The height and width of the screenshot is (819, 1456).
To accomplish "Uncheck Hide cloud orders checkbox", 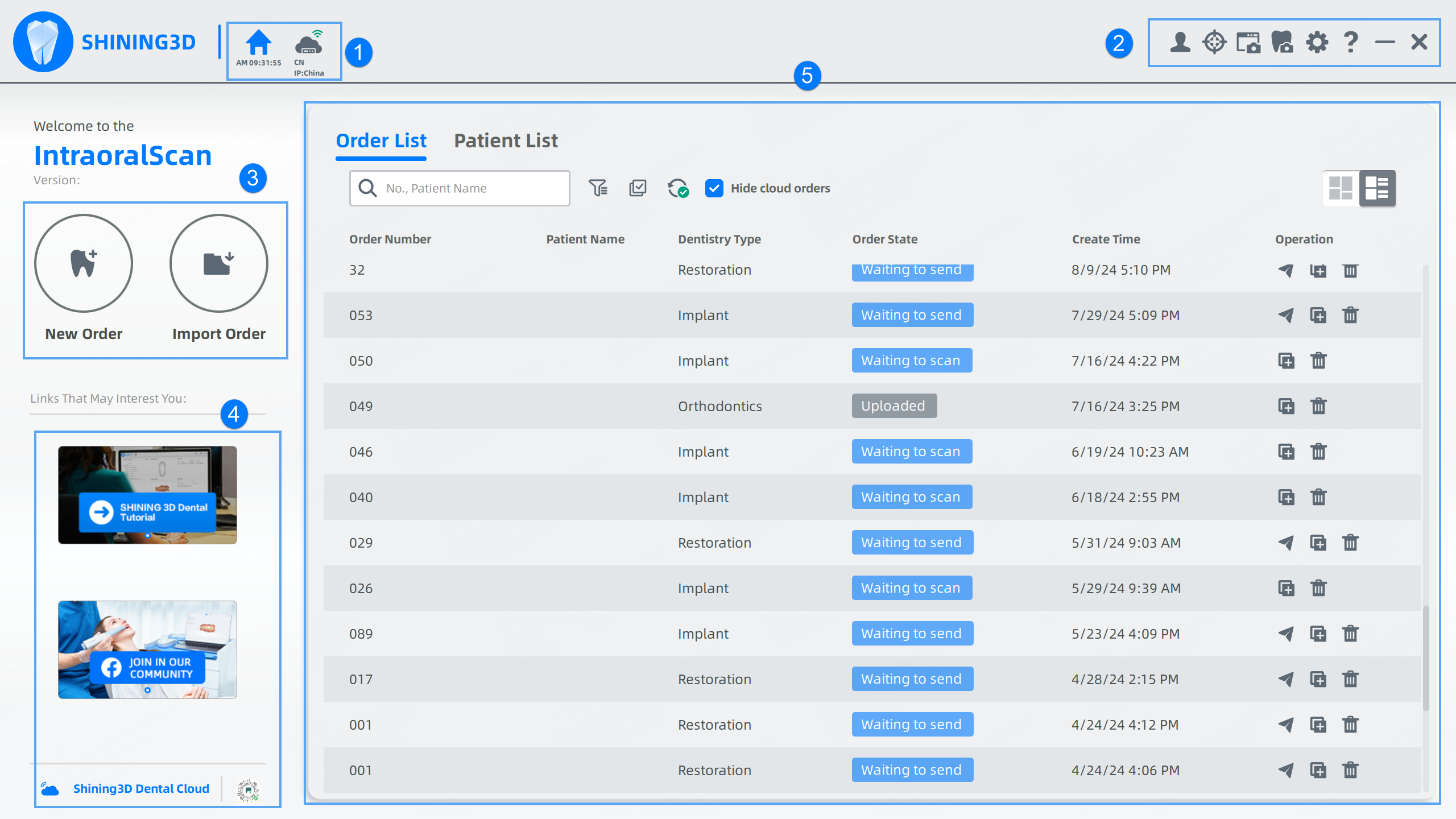I will point(714,188).
